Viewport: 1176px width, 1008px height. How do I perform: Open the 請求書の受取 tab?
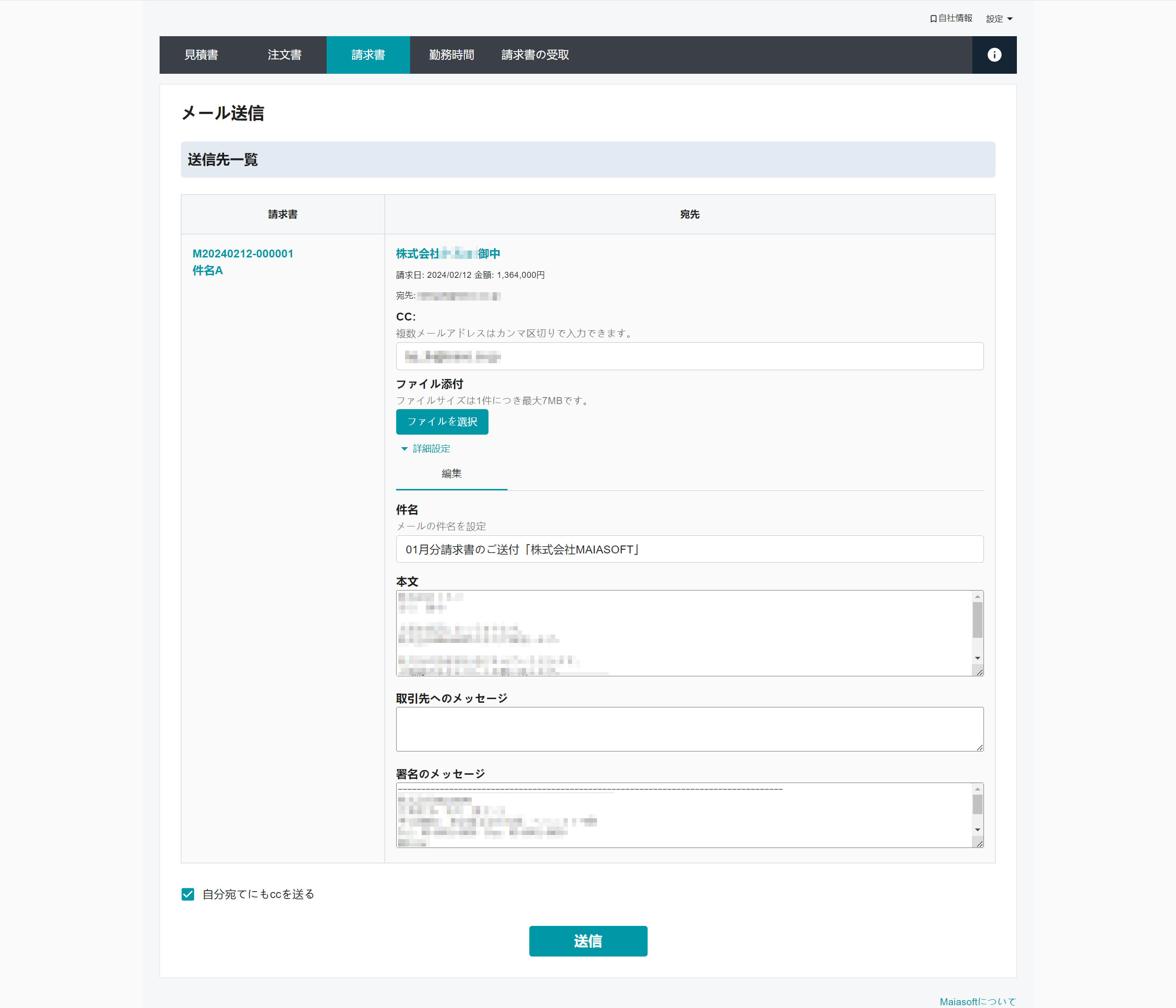click(534, 54)
